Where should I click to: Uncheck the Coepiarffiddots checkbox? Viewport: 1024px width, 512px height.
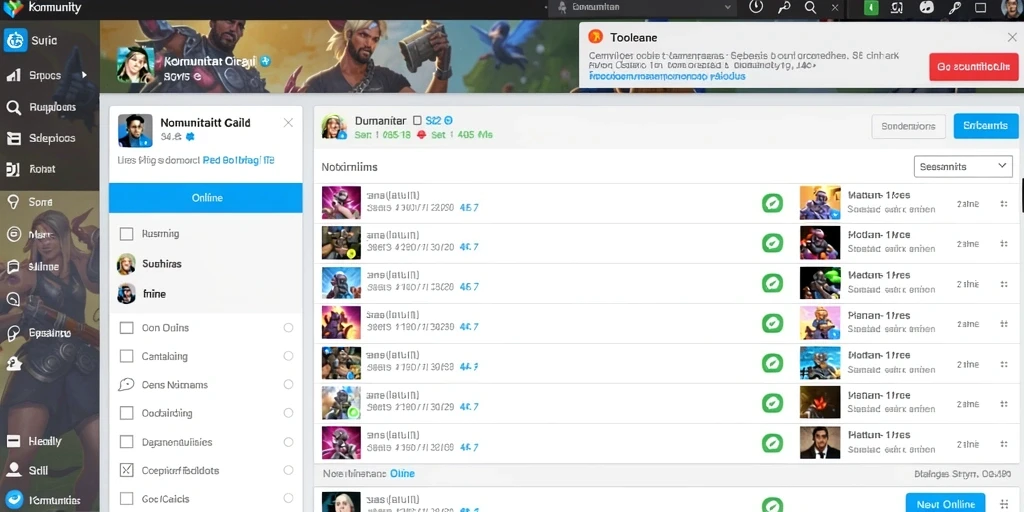click(127, 470)
